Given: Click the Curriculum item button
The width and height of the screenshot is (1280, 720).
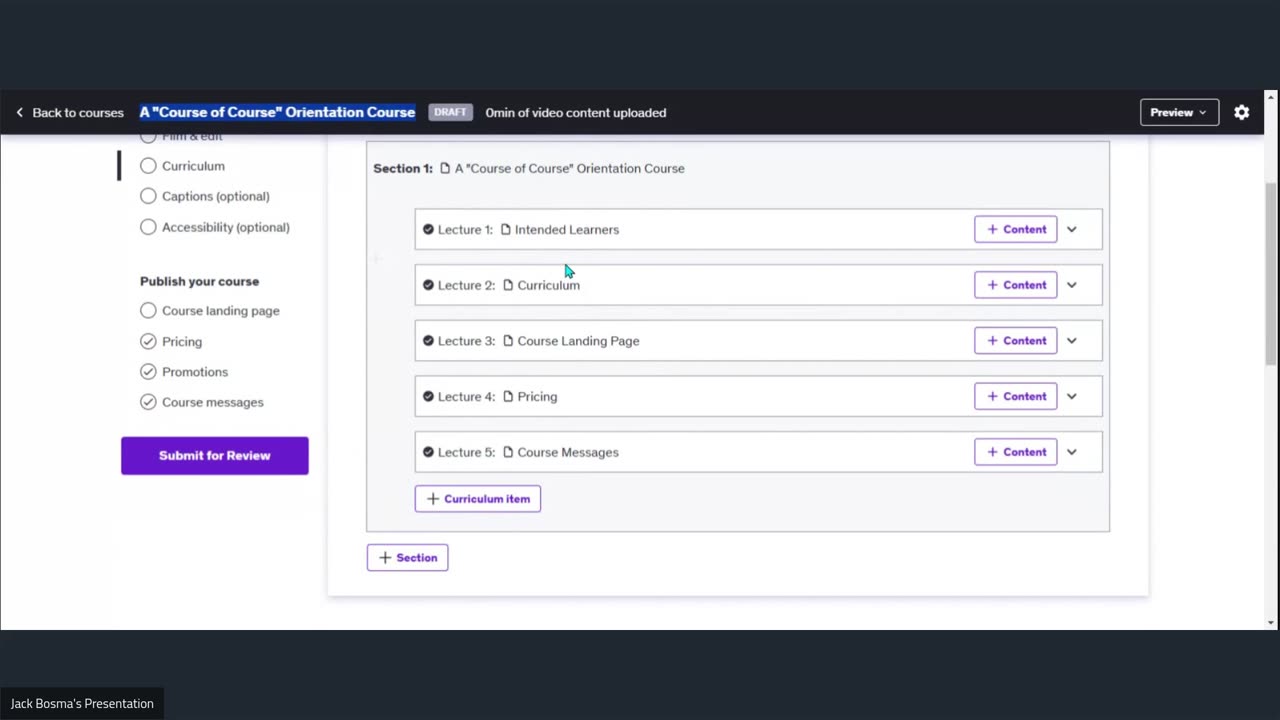Looking at the screenshot, I should click(x=478, y=499).
